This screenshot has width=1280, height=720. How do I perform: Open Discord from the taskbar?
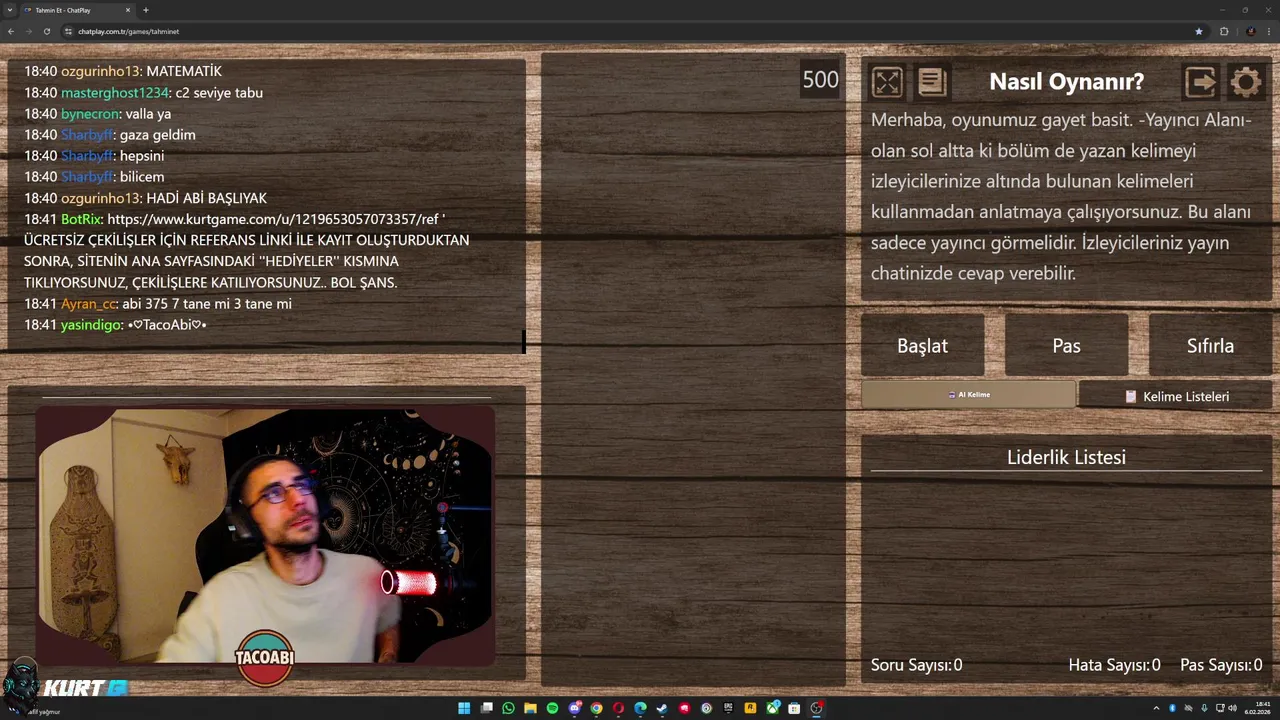click(574, 708)
